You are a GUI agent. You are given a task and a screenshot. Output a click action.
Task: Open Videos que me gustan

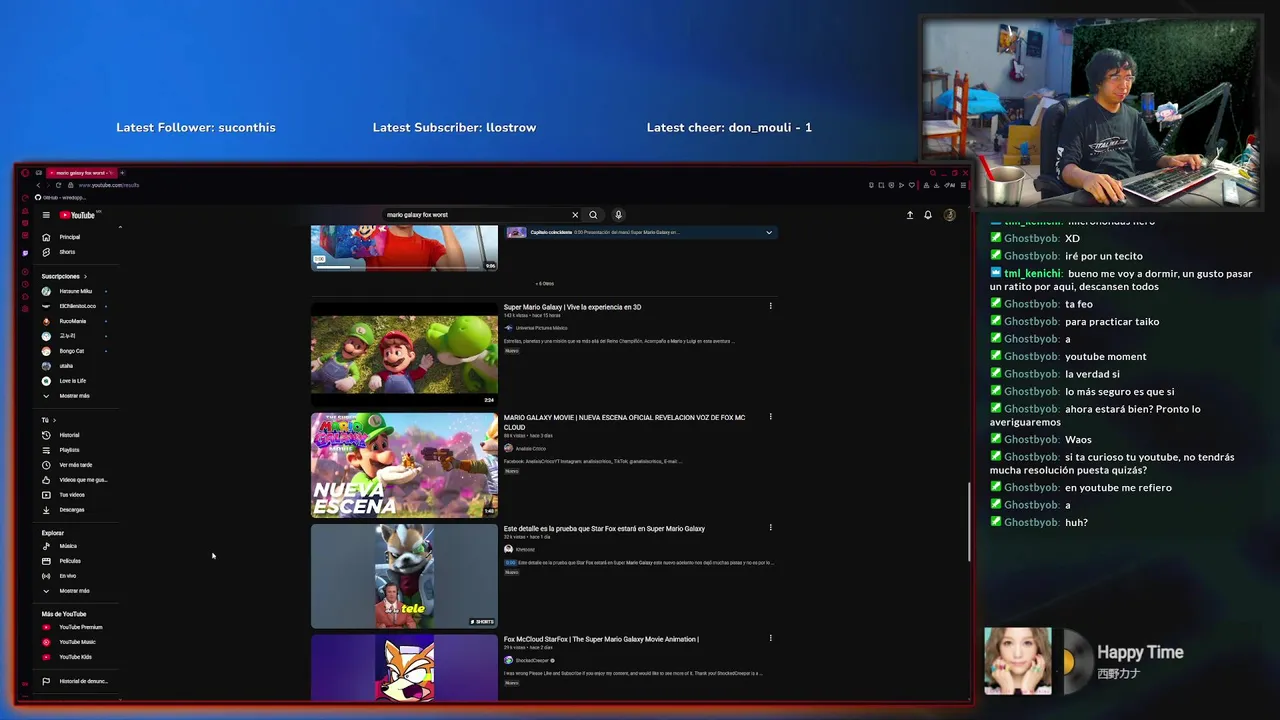75,480
